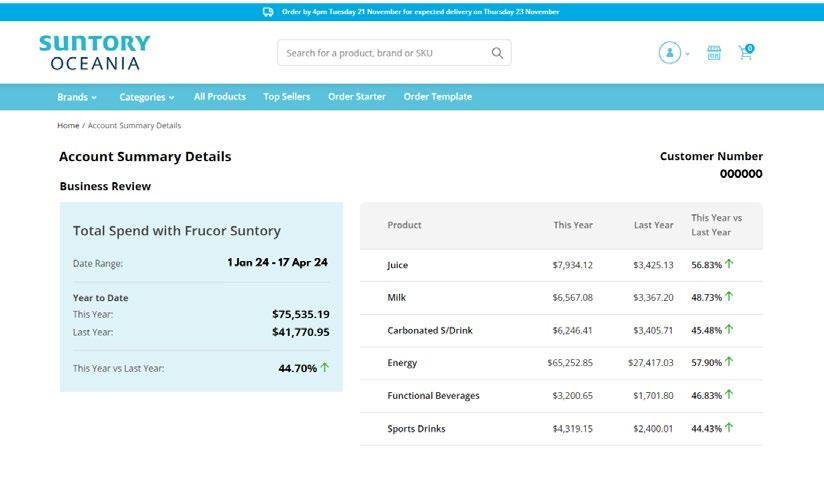Image resolution: width=824 pixels, height=496 pixels.
Task: Expand the account dropdown chevron
Action: (x=687, y=54)
